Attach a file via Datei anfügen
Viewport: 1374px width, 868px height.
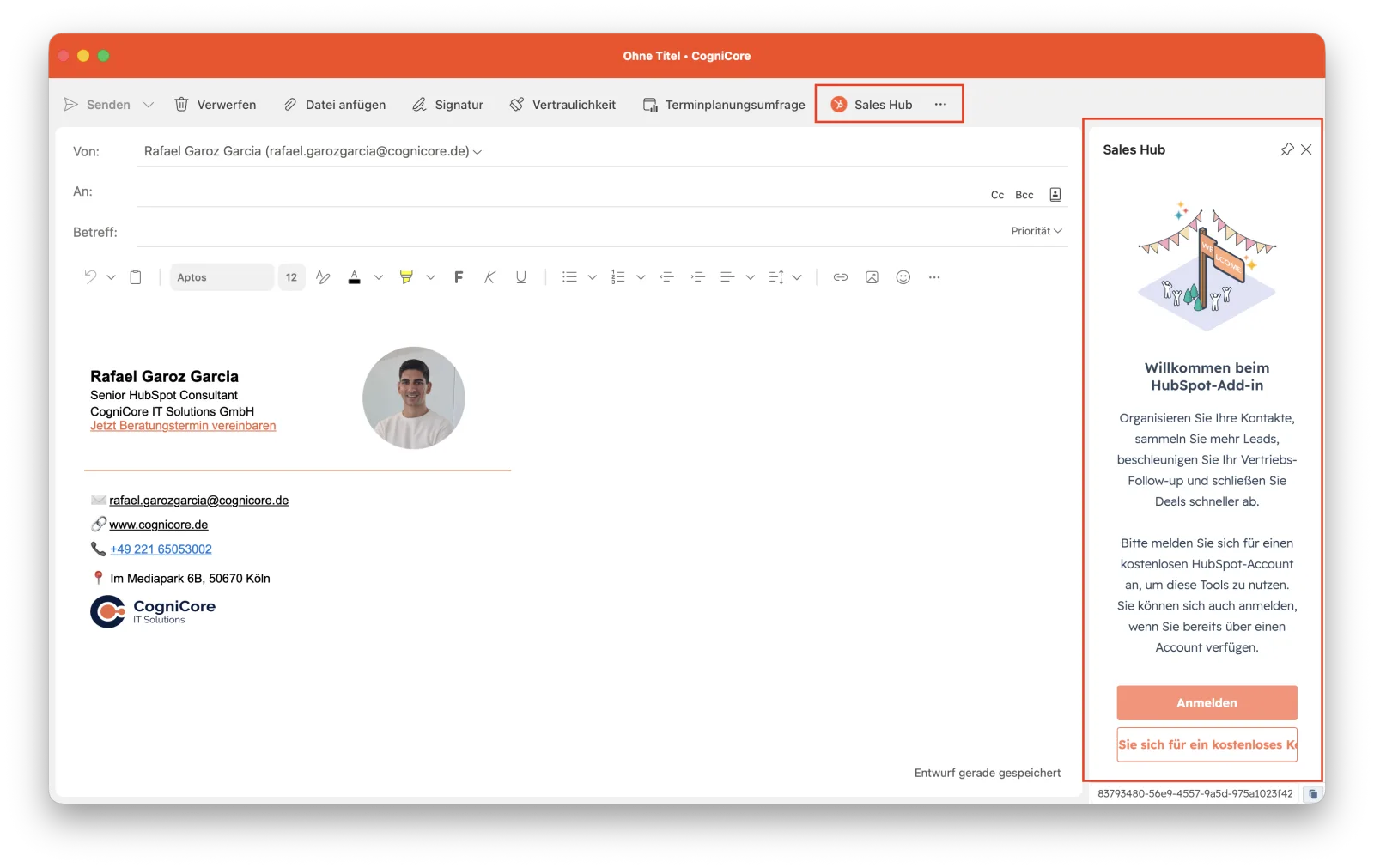point(335,105)
